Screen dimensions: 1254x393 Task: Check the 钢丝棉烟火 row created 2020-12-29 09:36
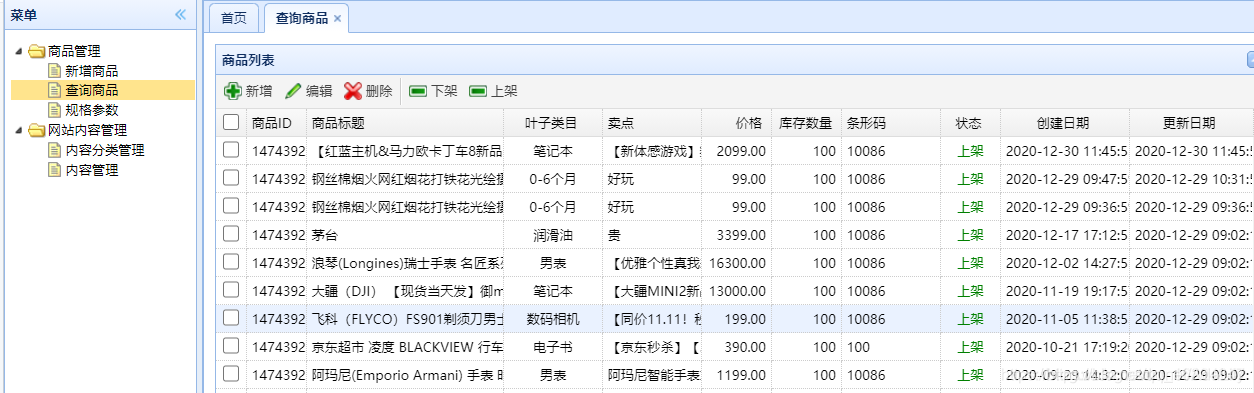click(231, 206)
